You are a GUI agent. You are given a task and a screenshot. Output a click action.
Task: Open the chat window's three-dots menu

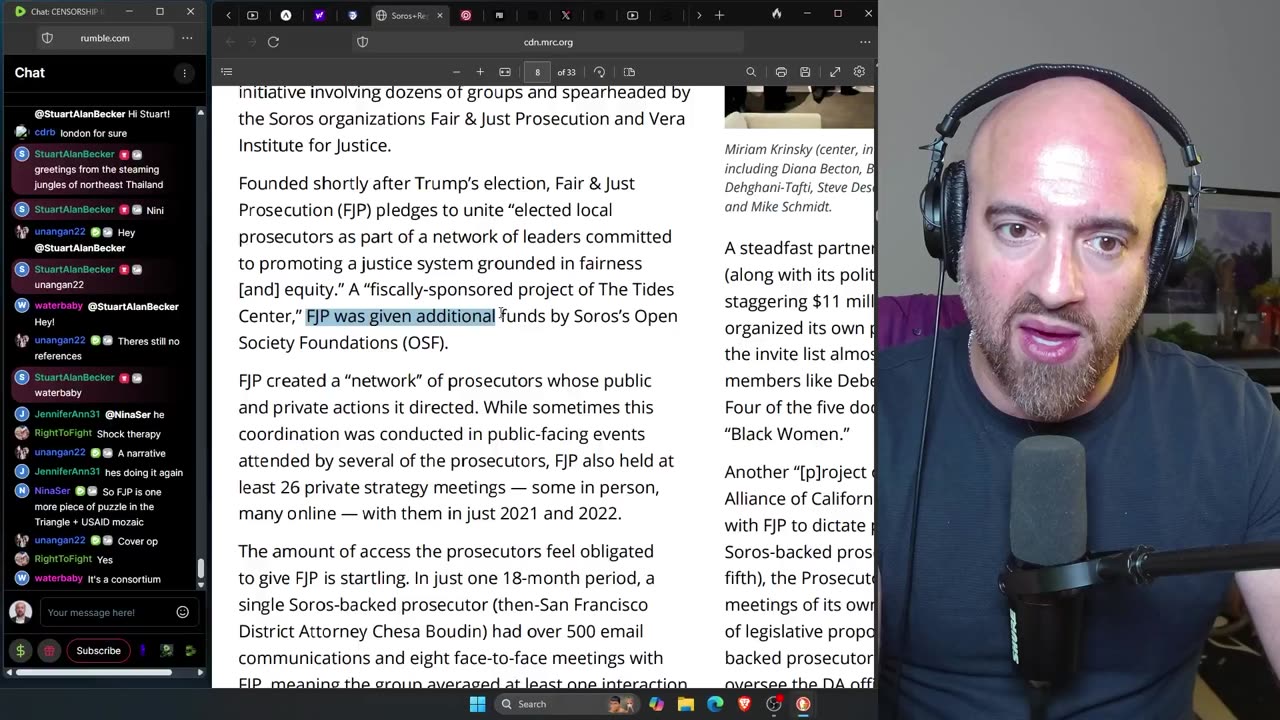(x=187, y=38)
